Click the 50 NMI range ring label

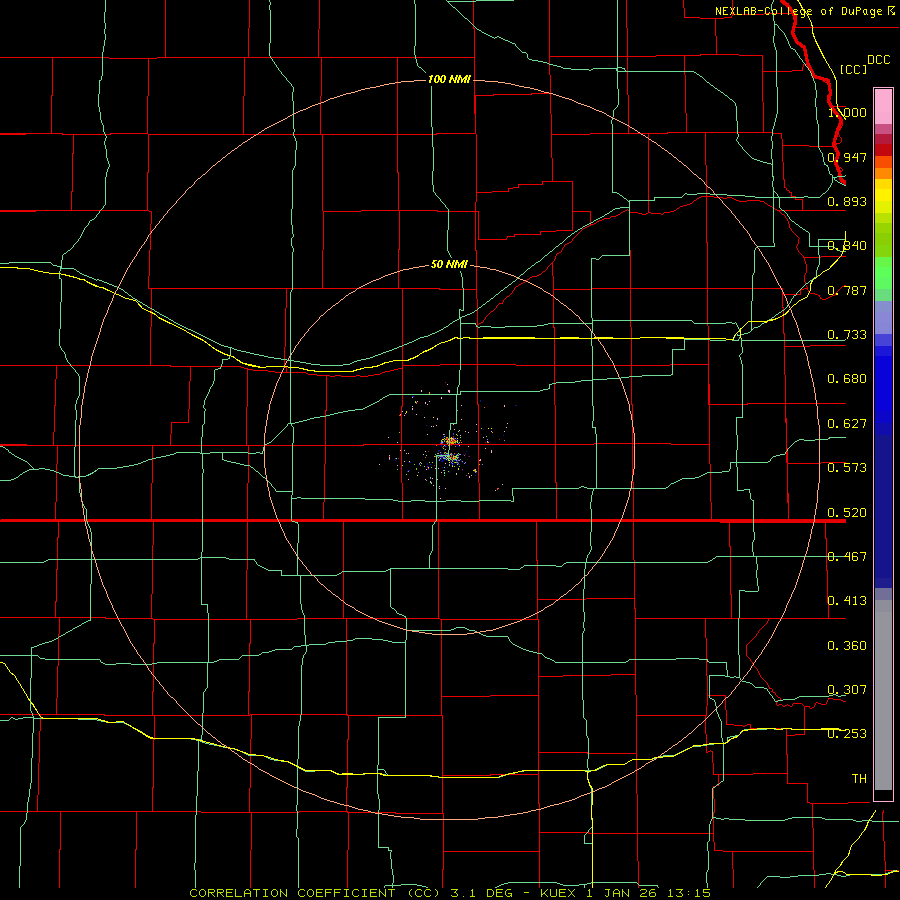pyautogui.click(x=449, y=264)
